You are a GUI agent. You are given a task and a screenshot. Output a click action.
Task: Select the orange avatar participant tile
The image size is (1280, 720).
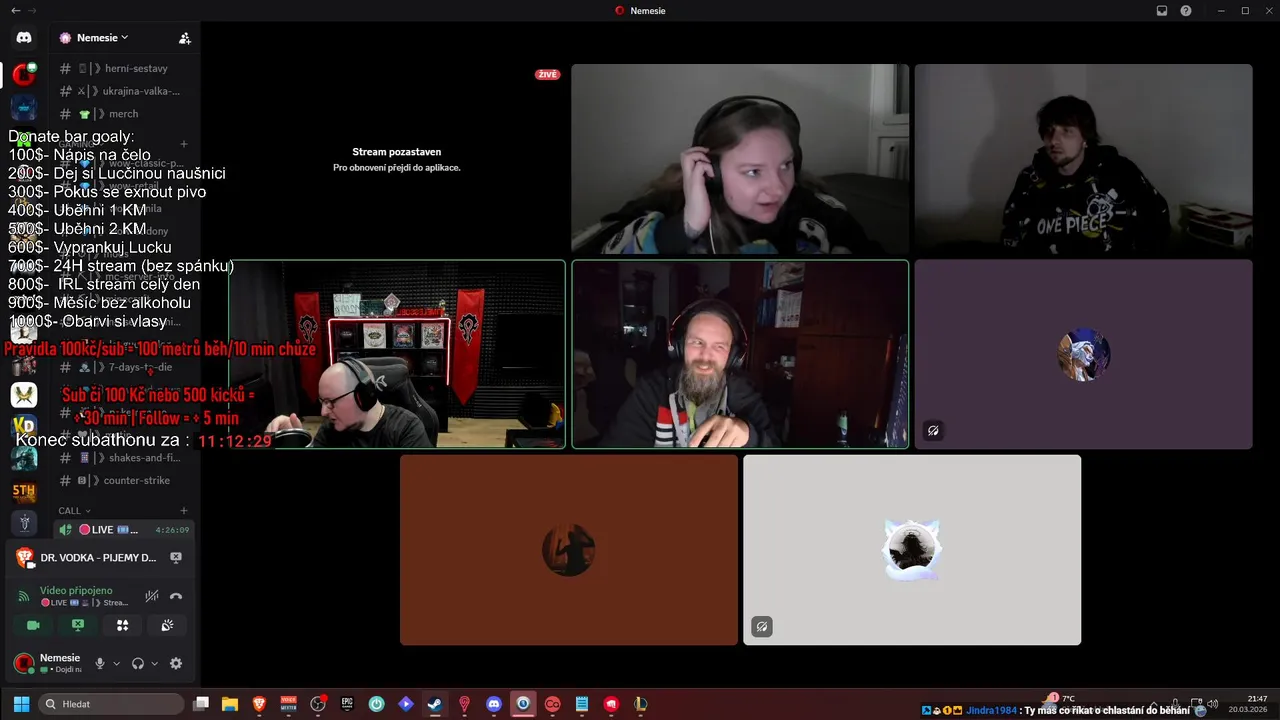pyautogui.click(x=569, y=550)
